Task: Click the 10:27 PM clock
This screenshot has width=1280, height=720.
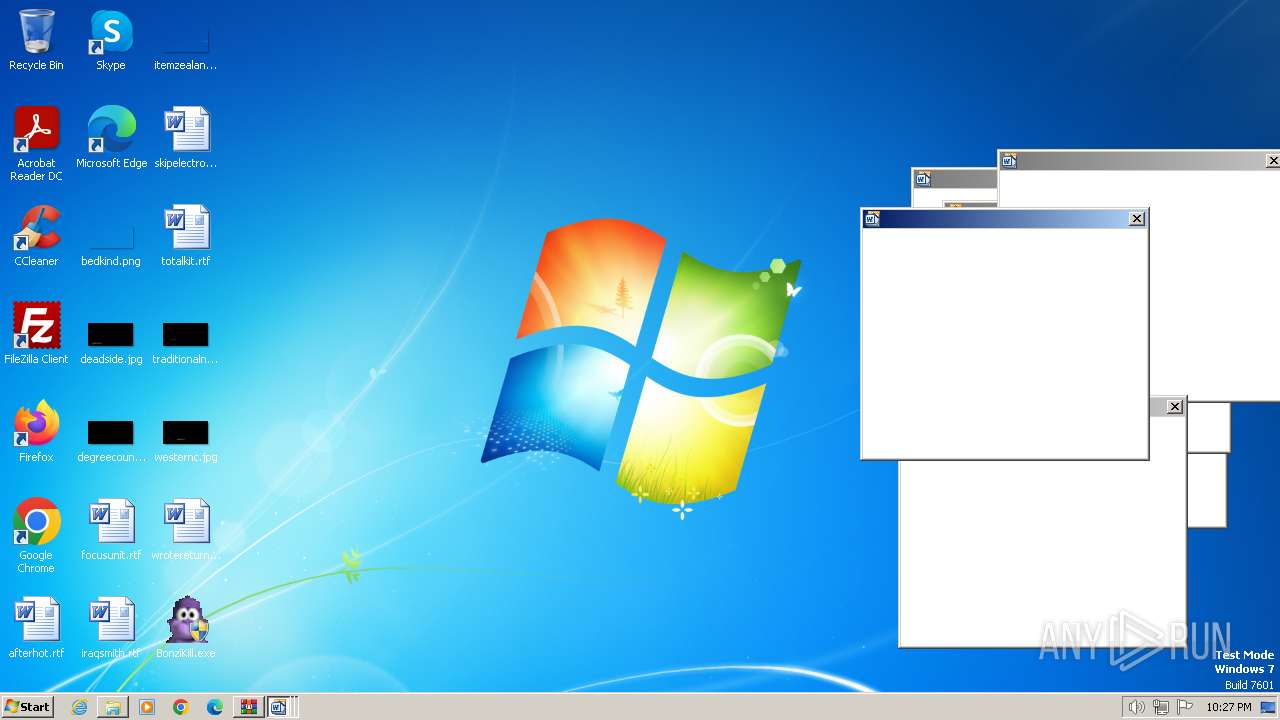Action: [x=1228, y=707]
